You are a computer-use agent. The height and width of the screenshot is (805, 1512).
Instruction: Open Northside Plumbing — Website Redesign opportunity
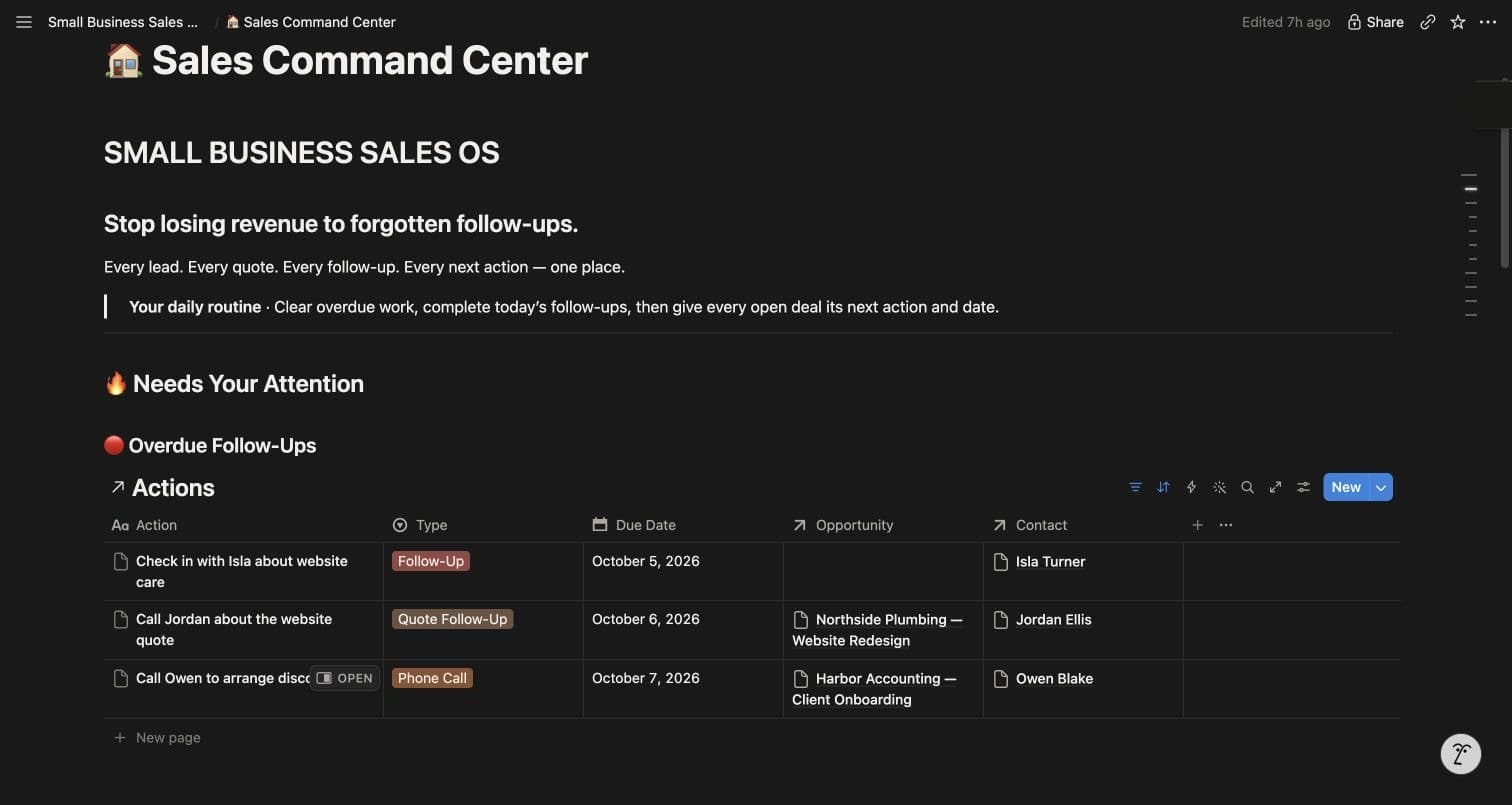(x=877, y=630)
